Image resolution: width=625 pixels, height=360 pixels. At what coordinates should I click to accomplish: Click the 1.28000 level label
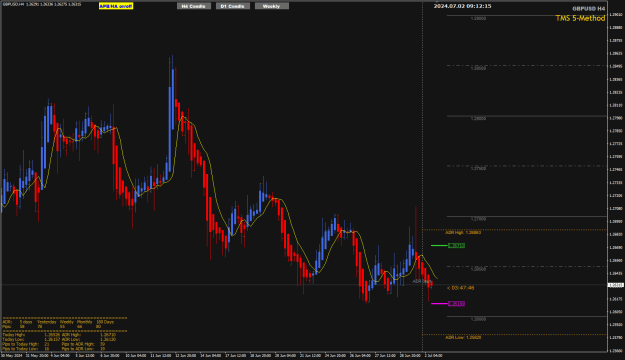click(x=478, y=119)
